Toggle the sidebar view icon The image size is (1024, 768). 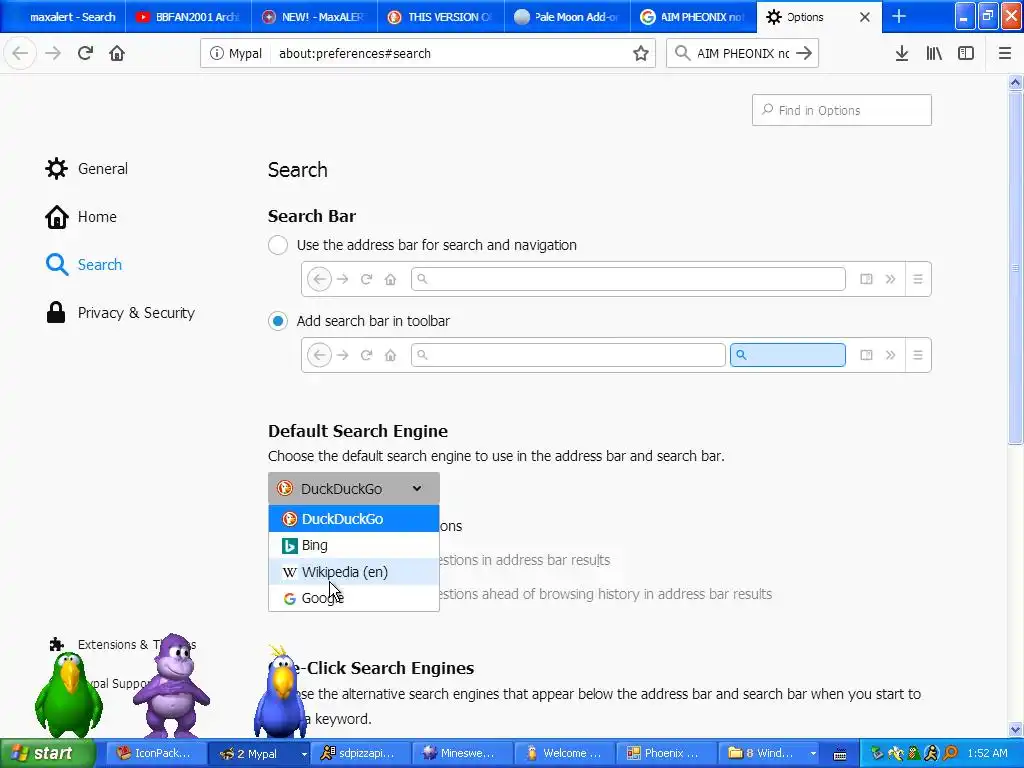tap(966, 53)
